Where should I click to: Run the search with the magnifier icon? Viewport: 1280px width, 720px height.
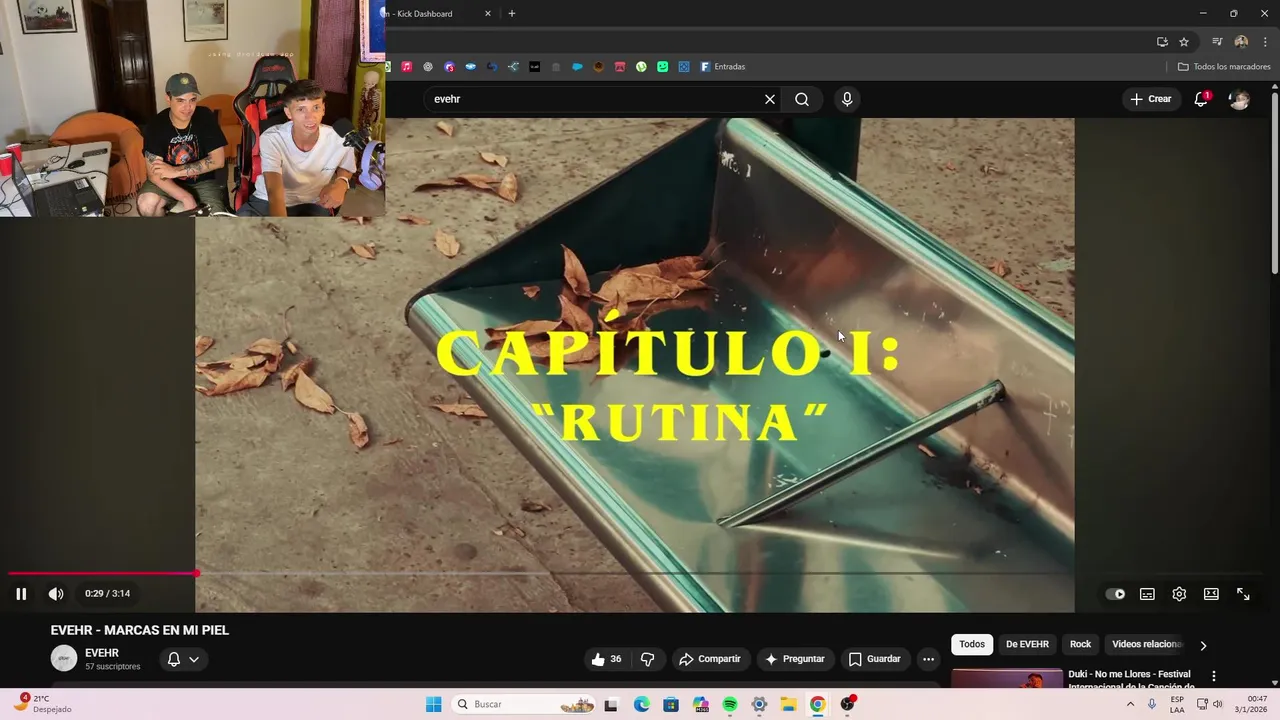pyautogui.click(x=802, y=99)
